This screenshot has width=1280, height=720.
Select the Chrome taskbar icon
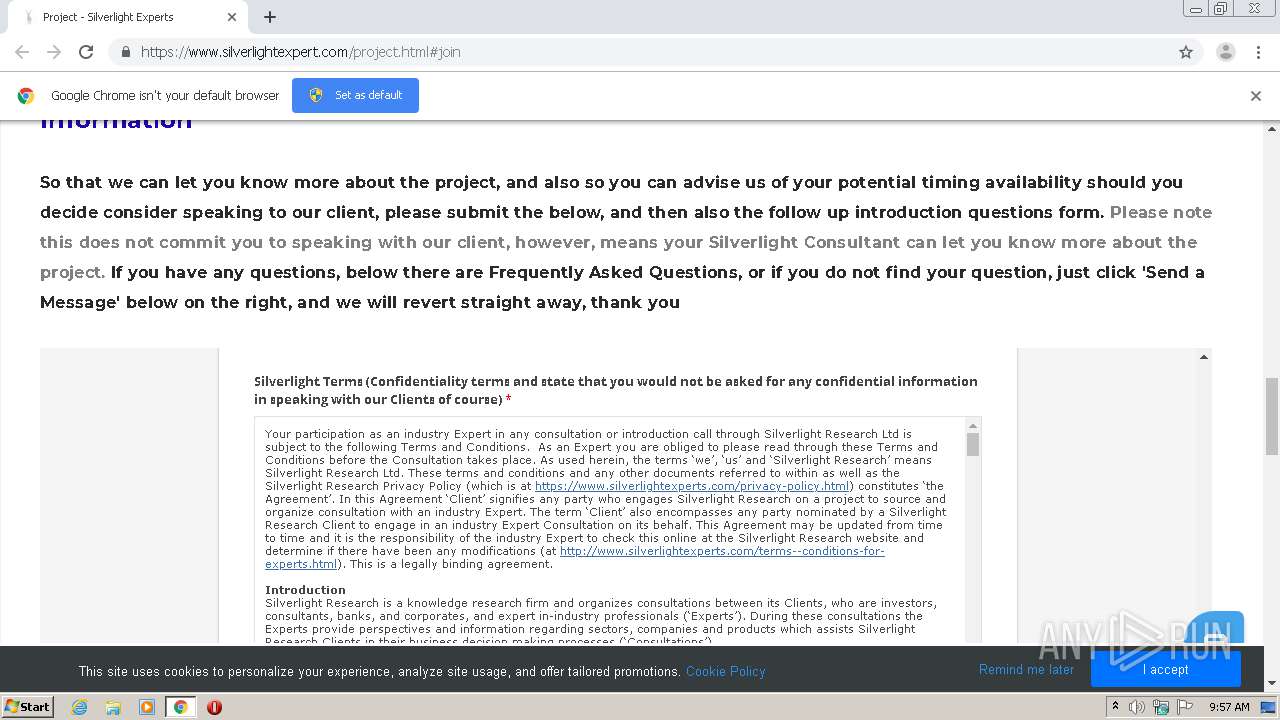[181, 707]
